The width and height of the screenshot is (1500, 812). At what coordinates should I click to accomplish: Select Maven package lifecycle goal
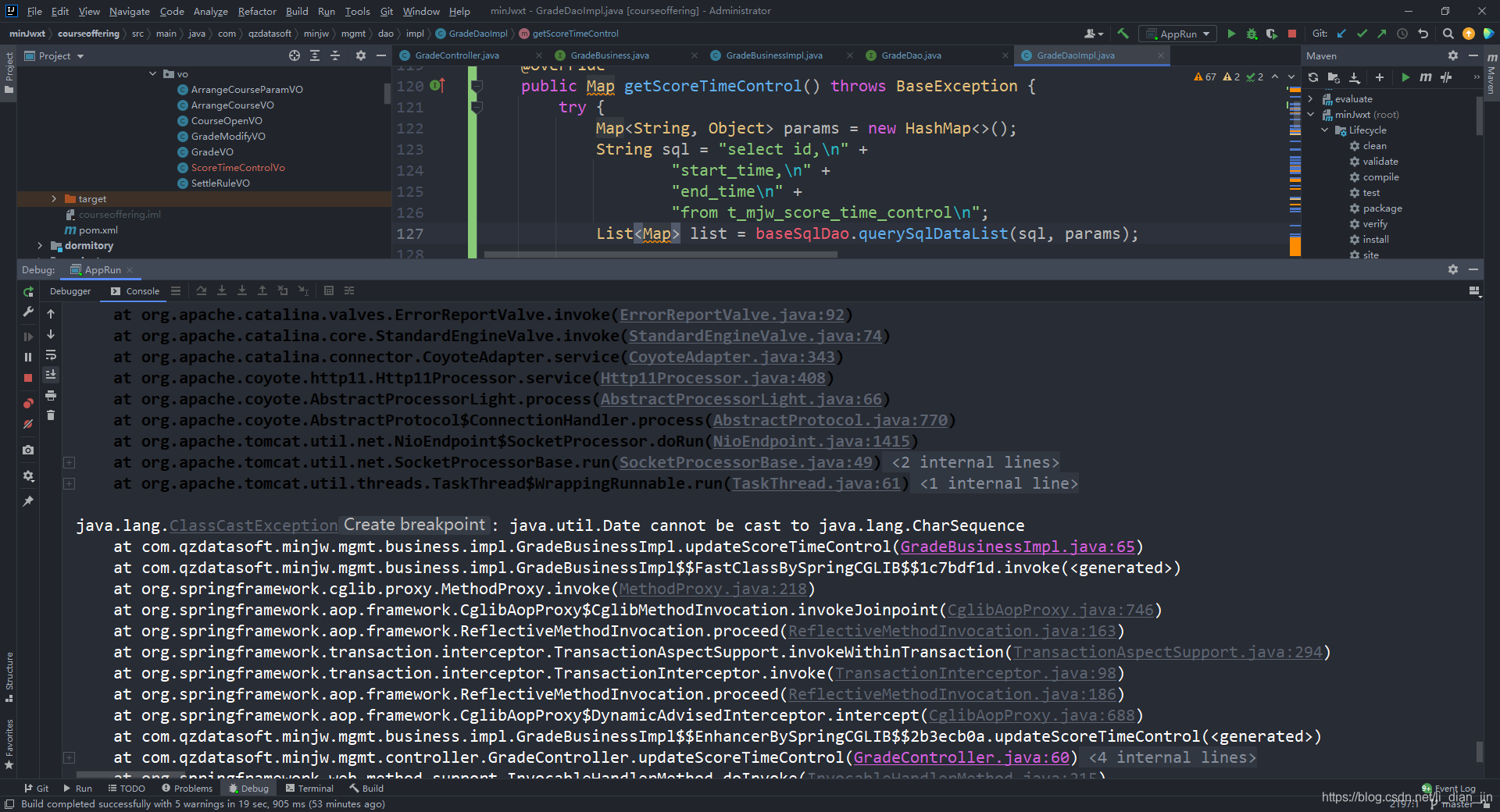1382,208
